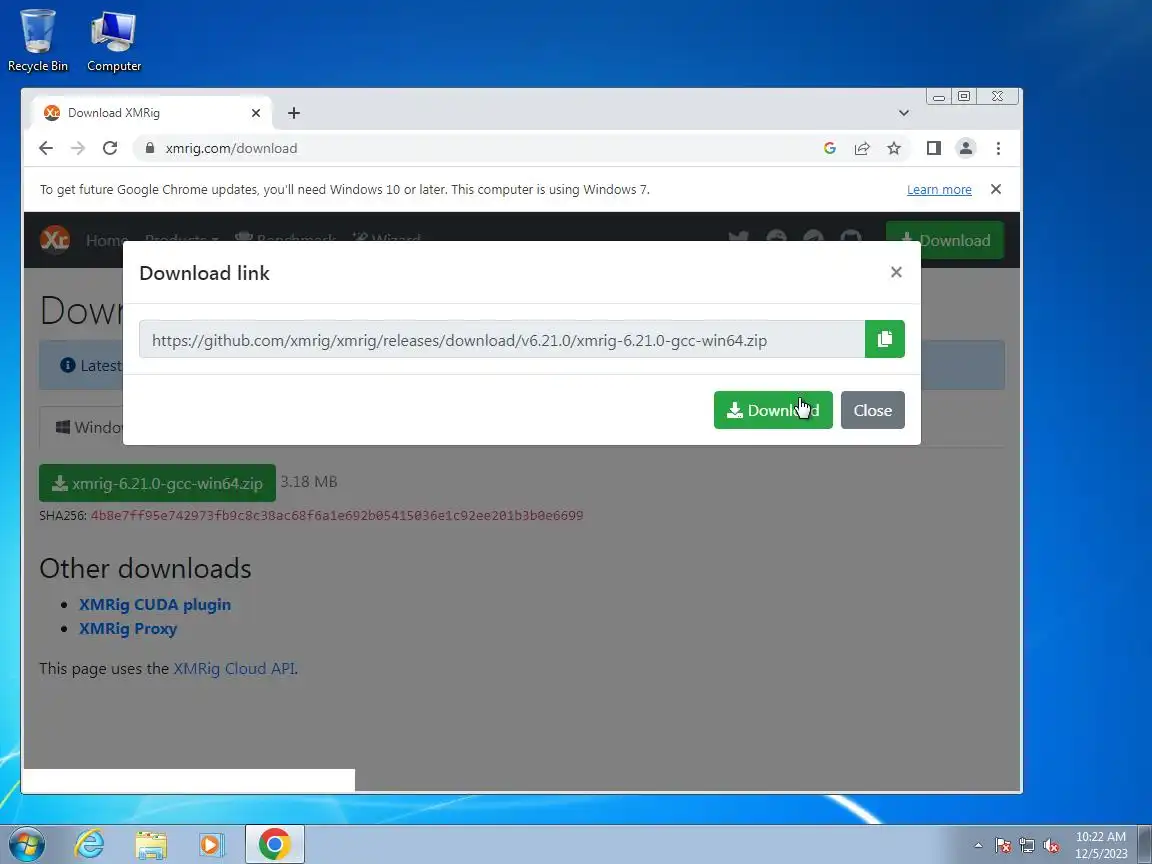Image resolution: width=1152 pixels, height=864 pixels.
Task: Open Windows Explorer from the taskbar
Action: [x=151, y=844]
